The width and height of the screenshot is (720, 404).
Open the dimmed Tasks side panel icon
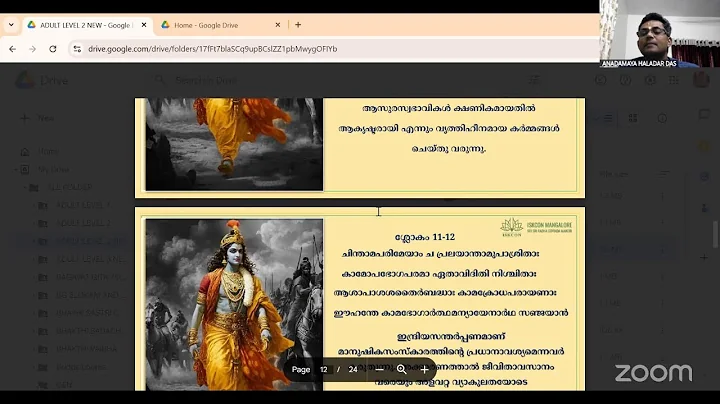704,177
